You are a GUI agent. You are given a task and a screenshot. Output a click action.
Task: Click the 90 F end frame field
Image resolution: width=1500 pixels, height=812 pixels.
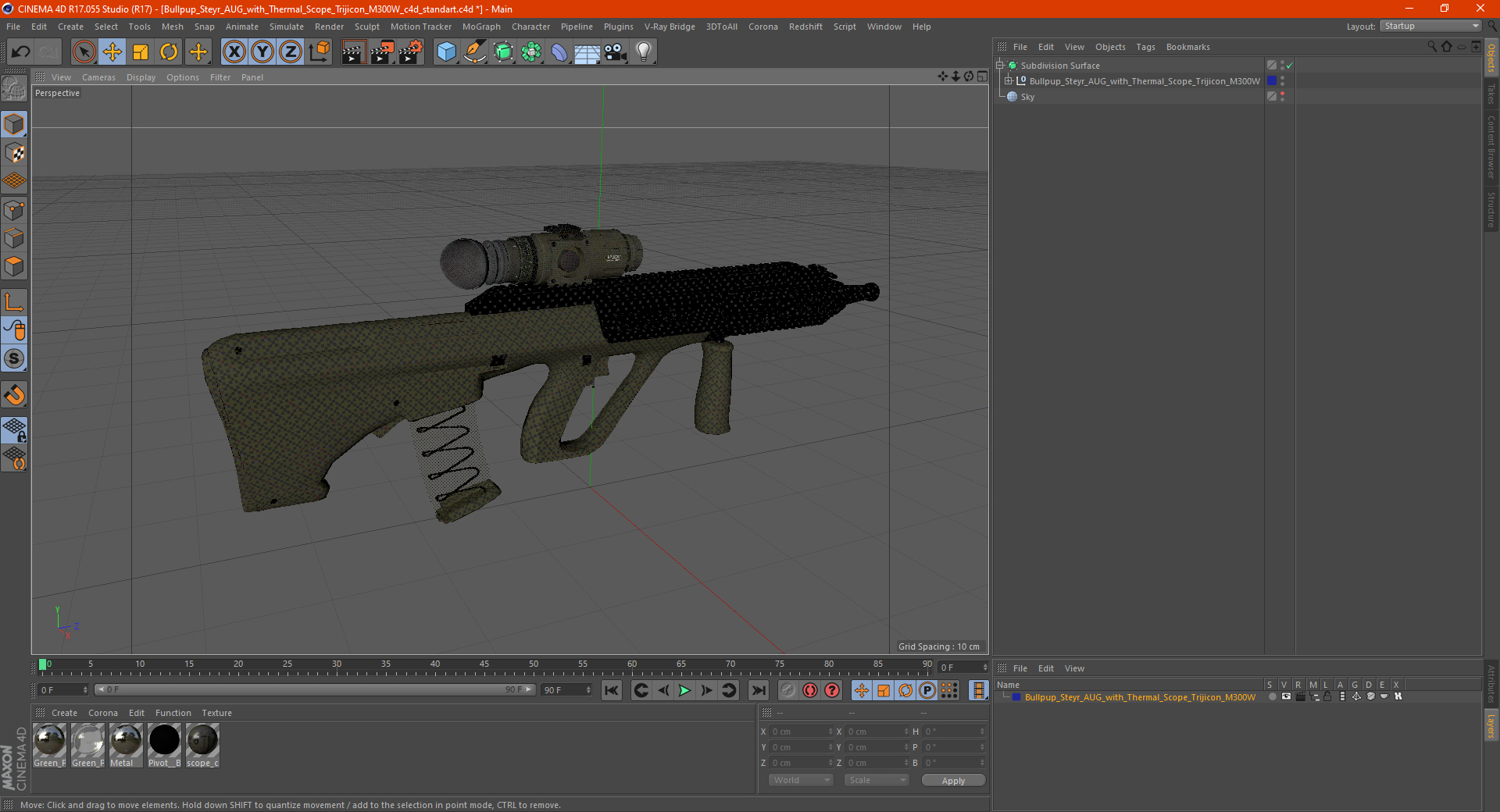click(x=566, y=690)
